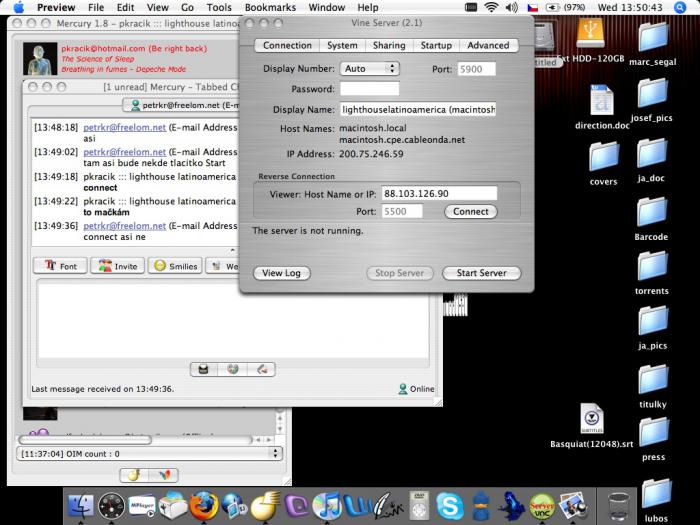
Task: Open the direction.doc file on desktop
Action: (602, 100)
